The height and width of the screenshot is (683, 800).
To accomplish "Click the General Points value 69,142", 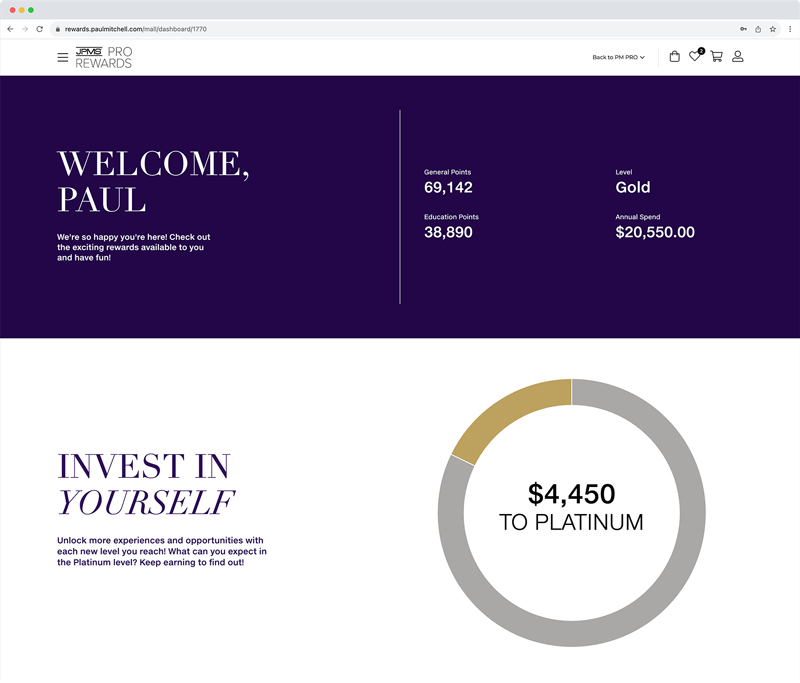I will pyautogui.click(x=448, y=187).
